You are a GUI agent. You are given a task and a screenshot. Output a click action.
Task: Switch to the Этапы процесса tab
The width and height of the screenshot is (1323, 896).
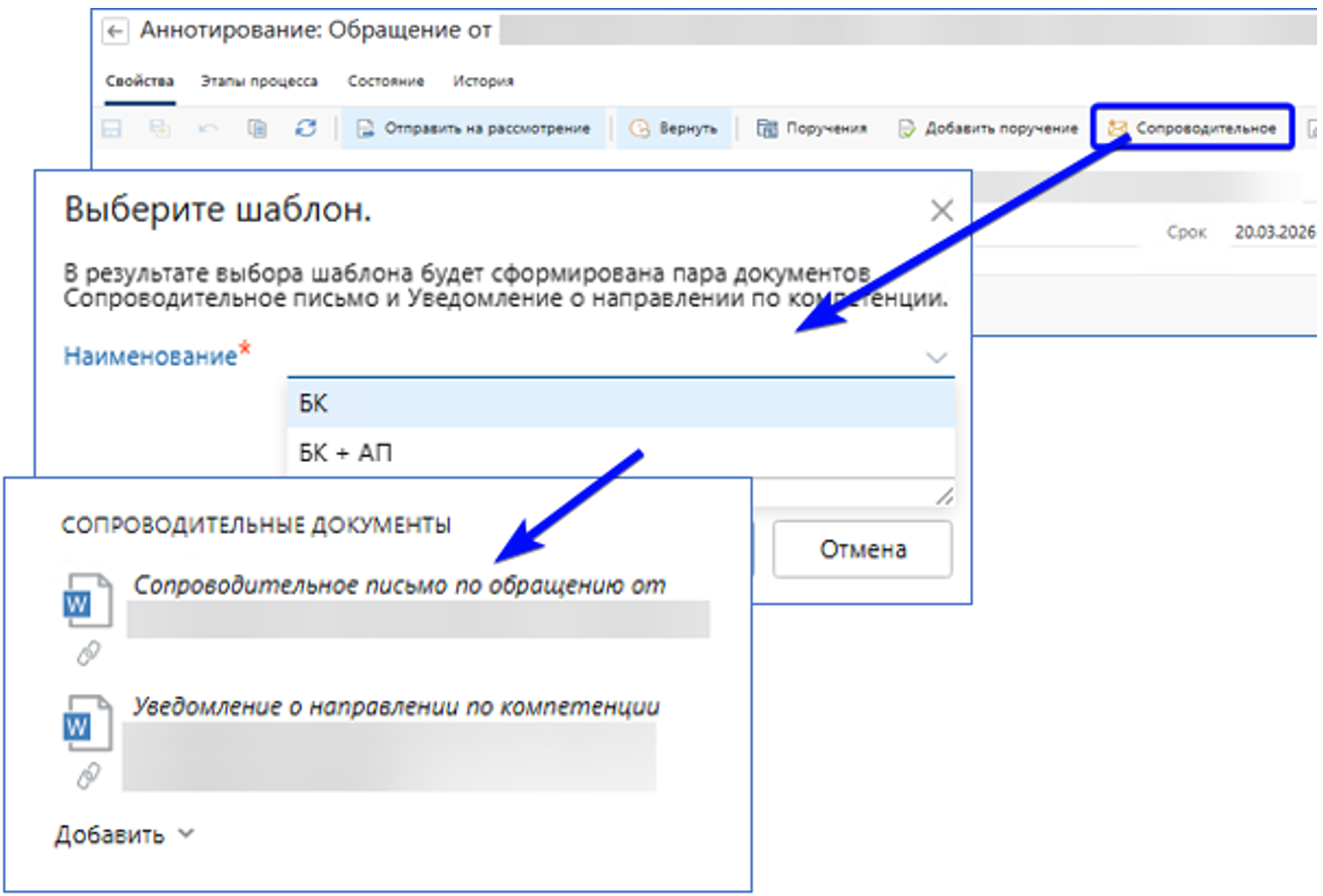pyautogui.click(x=259, y=81)
